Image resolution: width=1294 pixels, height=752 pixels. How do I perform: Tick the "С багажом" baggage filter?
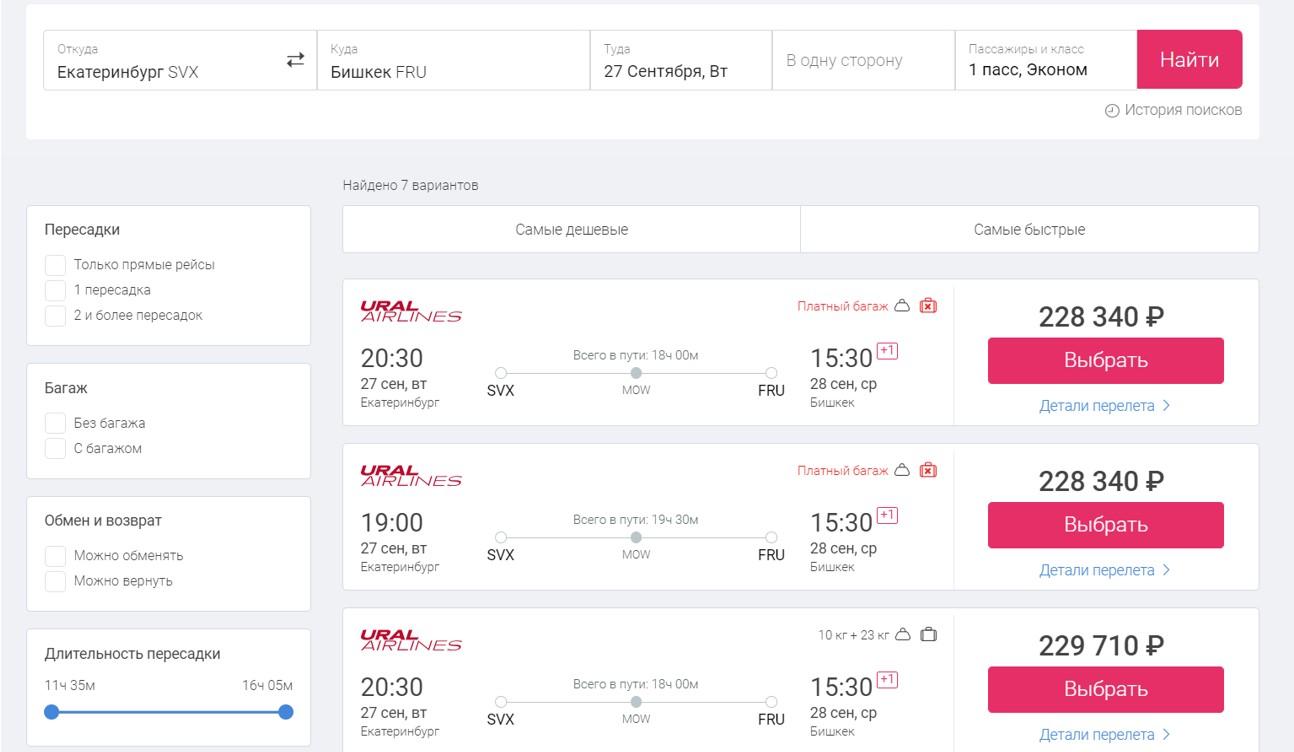56,449
